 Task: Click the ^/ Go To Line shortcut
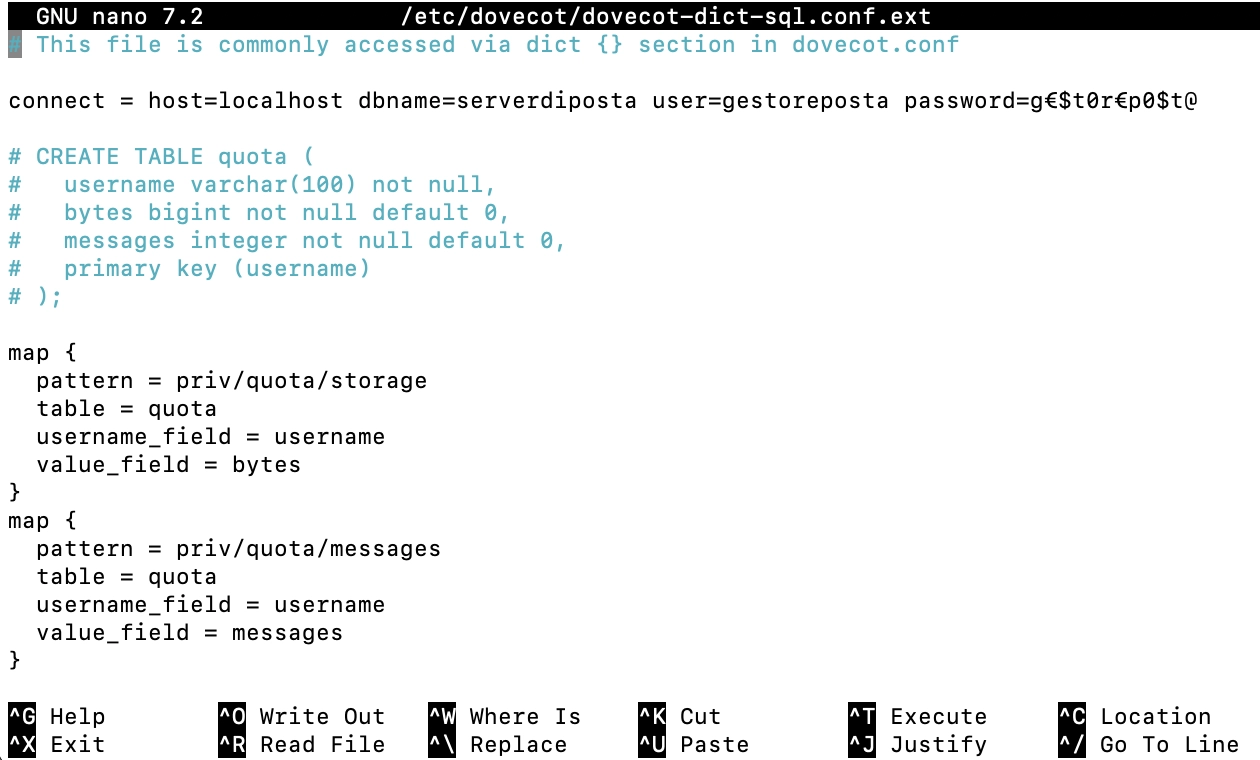tap(1148, 744)
